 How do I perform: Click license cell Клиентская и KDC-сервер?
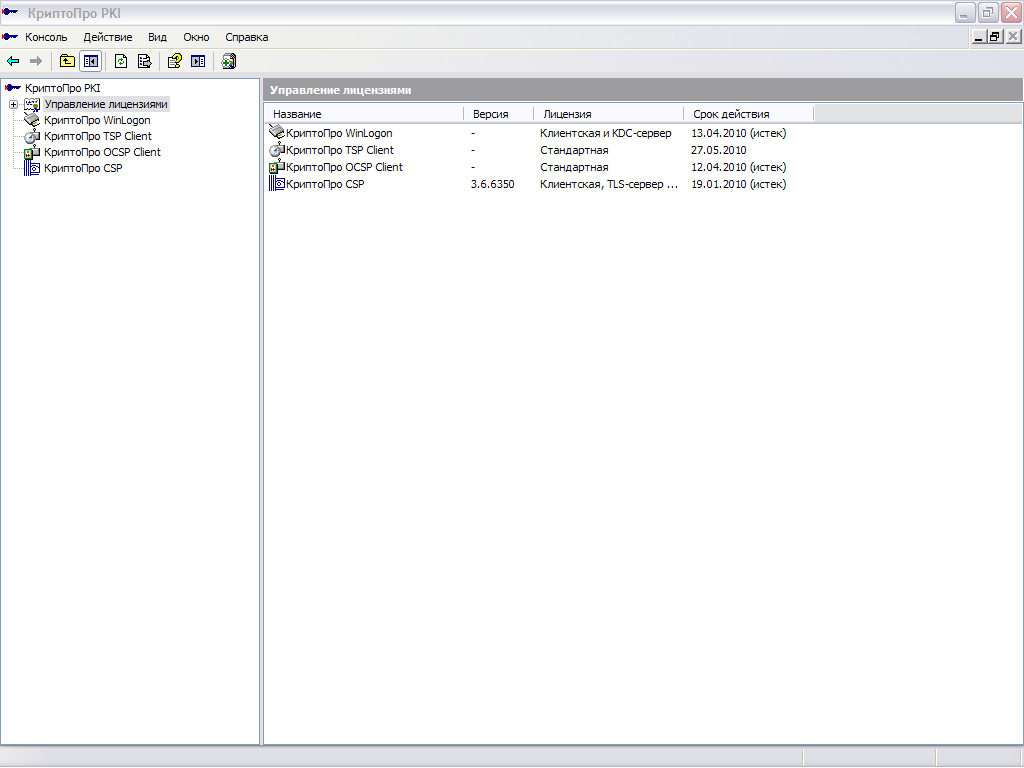click(605, 133)
